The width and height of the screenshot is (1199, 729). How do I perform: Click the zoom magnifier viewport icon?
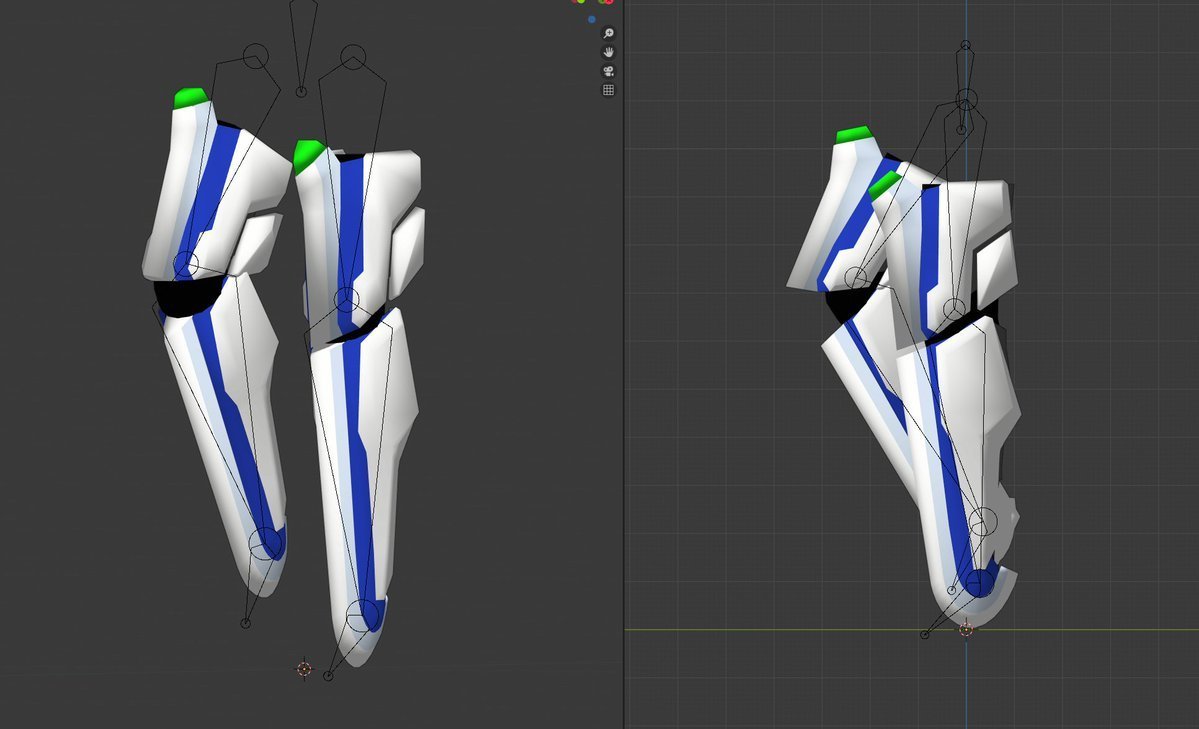tap(608, 33)
